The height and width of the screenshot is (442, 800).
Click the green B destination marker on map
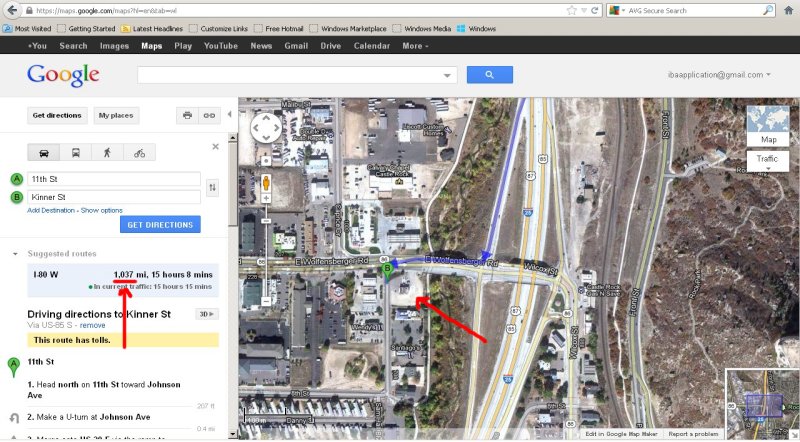click(x=387, y=271)
